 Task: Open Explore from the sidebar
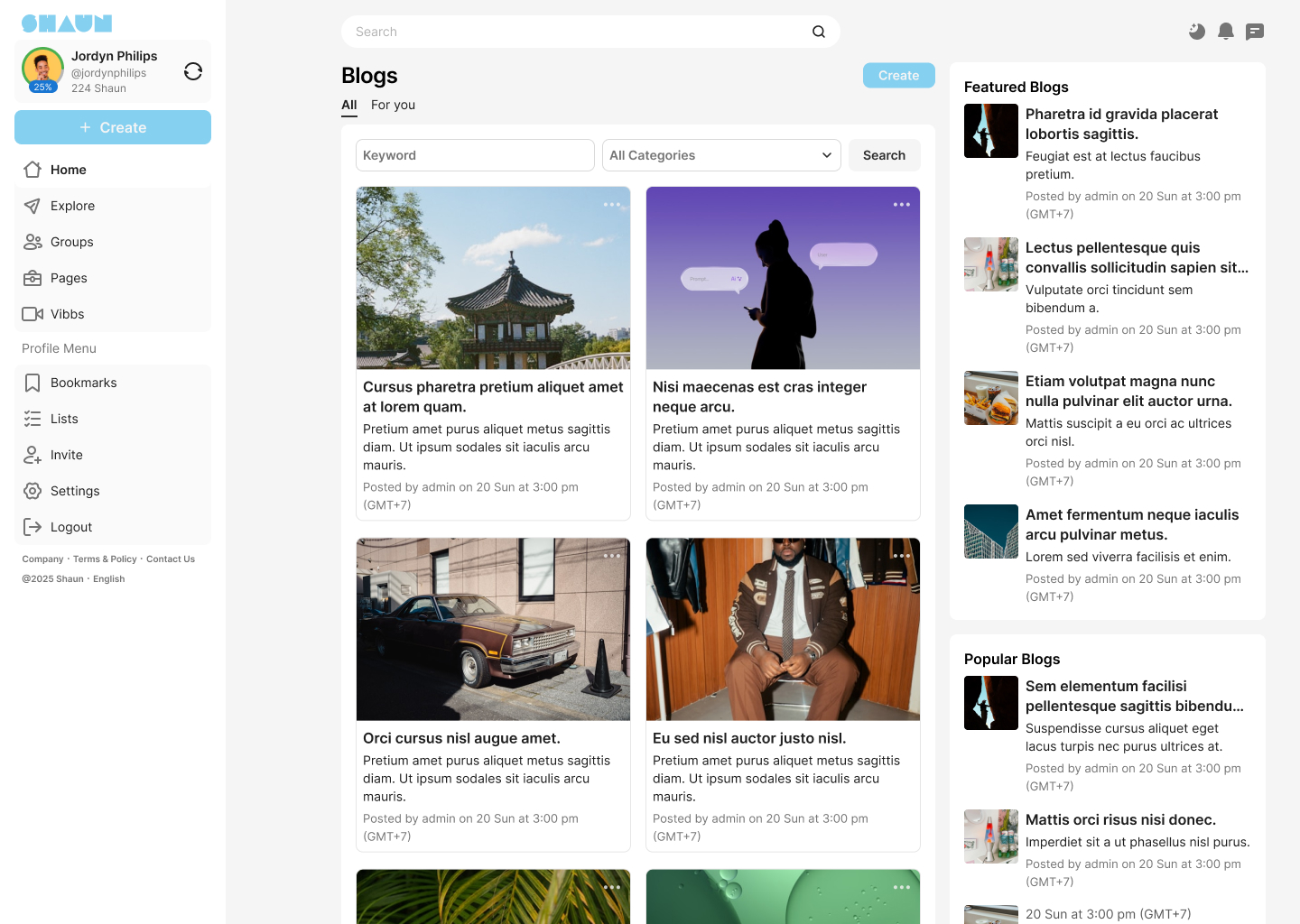(72, 206)
